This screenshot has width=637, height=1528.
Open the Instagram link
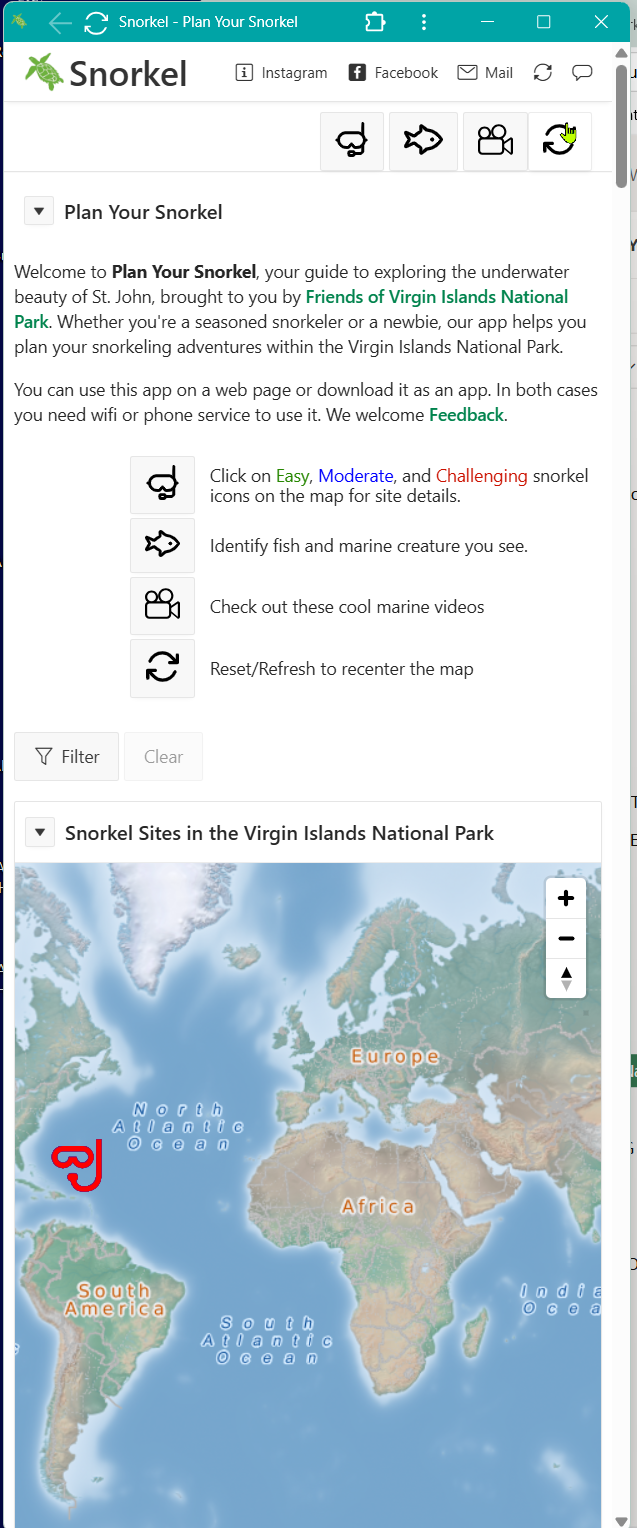tap(281, 72)
